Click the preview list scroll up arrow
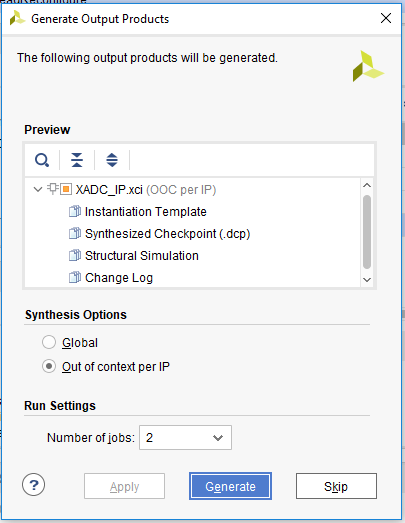Viewport: 405px width, 523px height. coord(367,185)
